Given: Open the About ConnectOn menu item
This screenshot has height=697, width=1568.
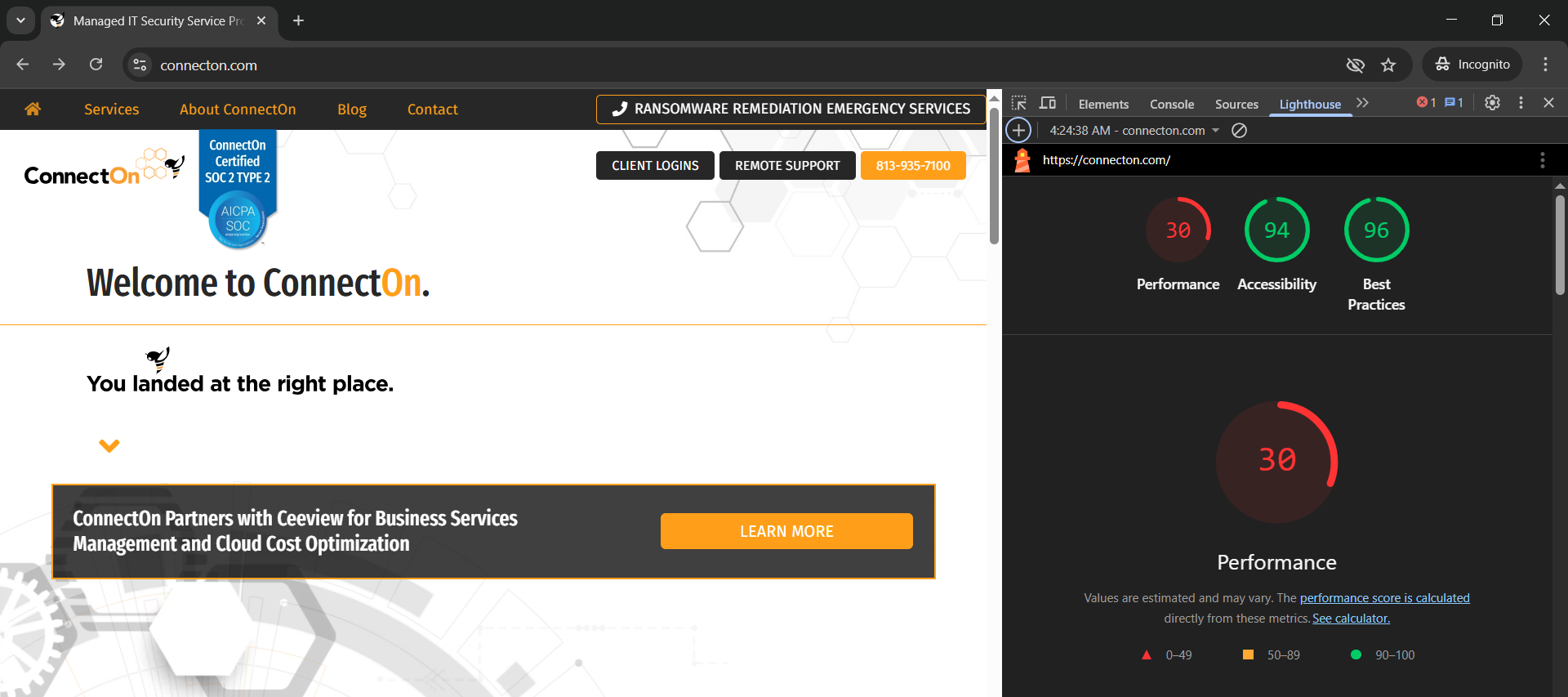Looking at the screenshot, I should tap(238, 109).
